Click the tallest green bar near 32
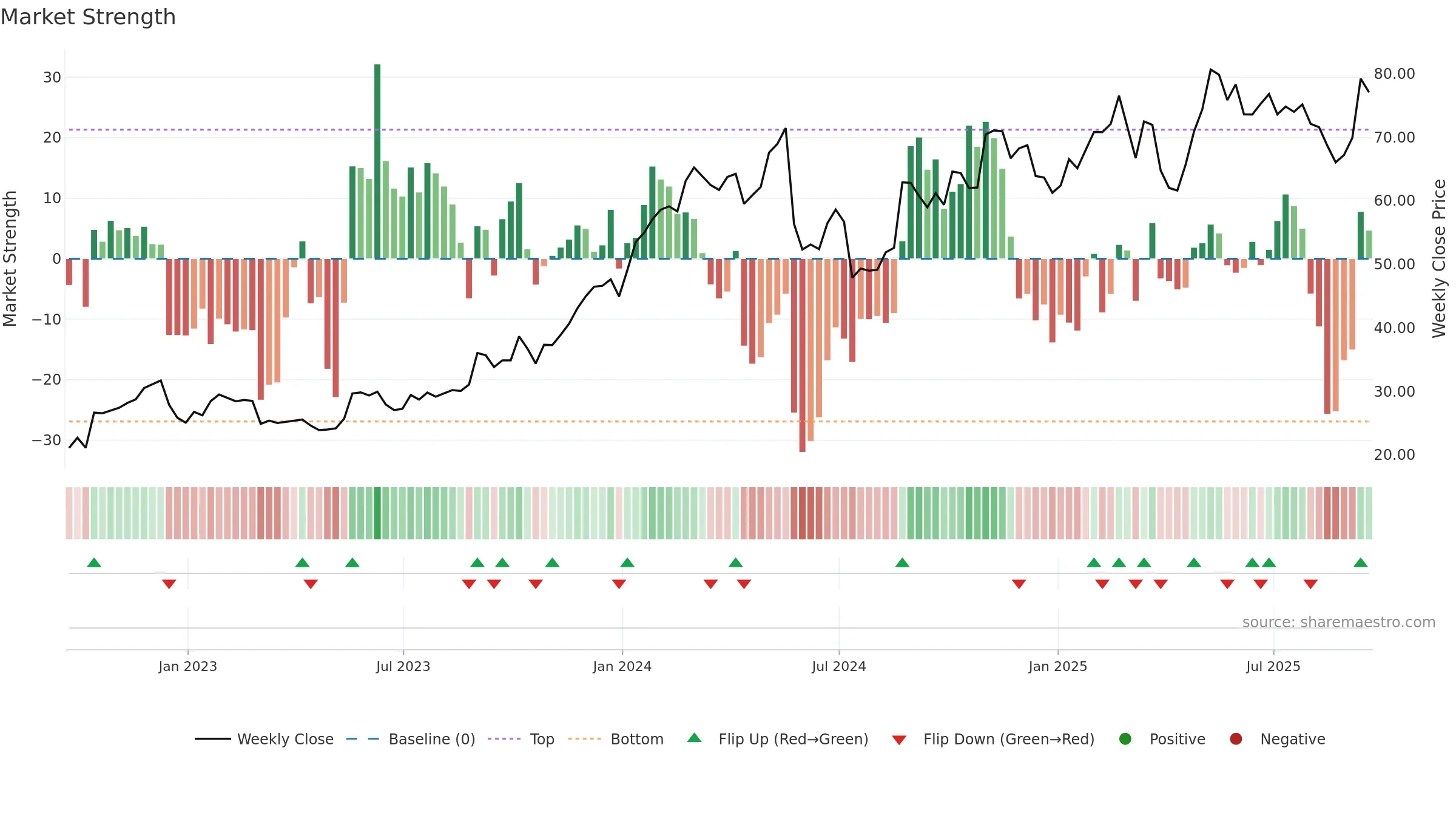 (377, 161)
